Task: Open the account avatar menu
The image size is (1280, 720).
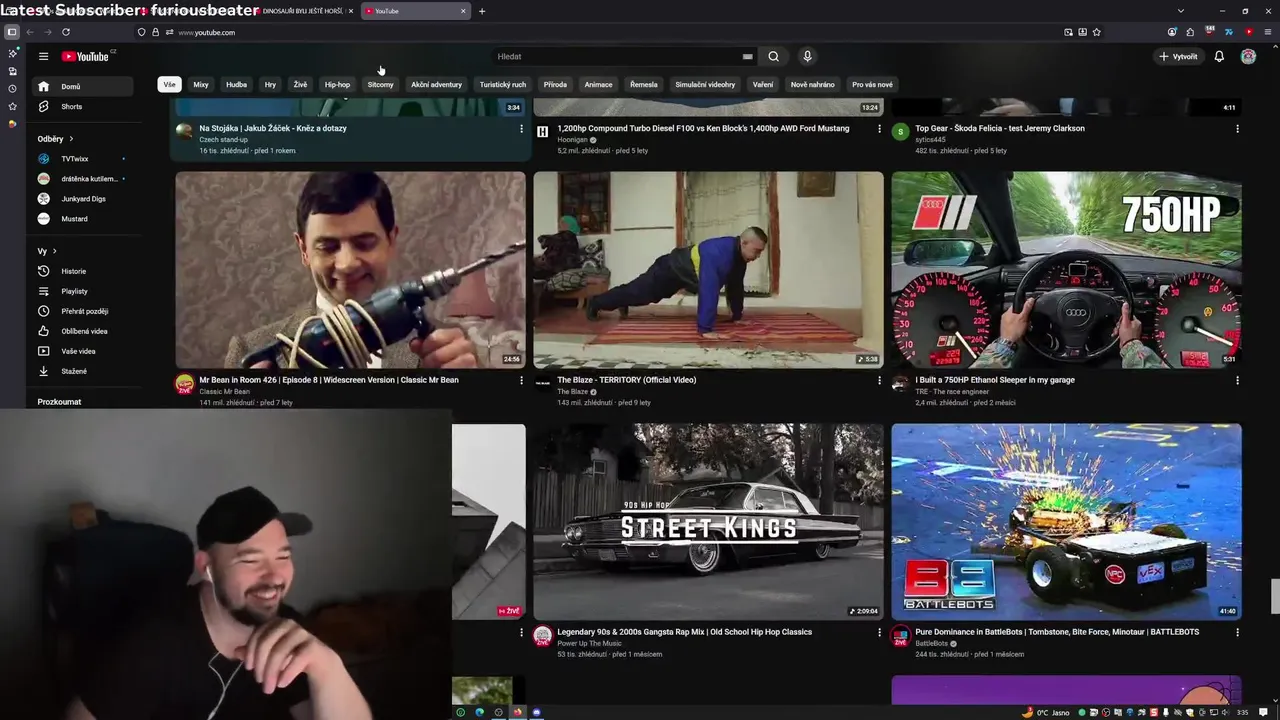Action: (1248, 57)
